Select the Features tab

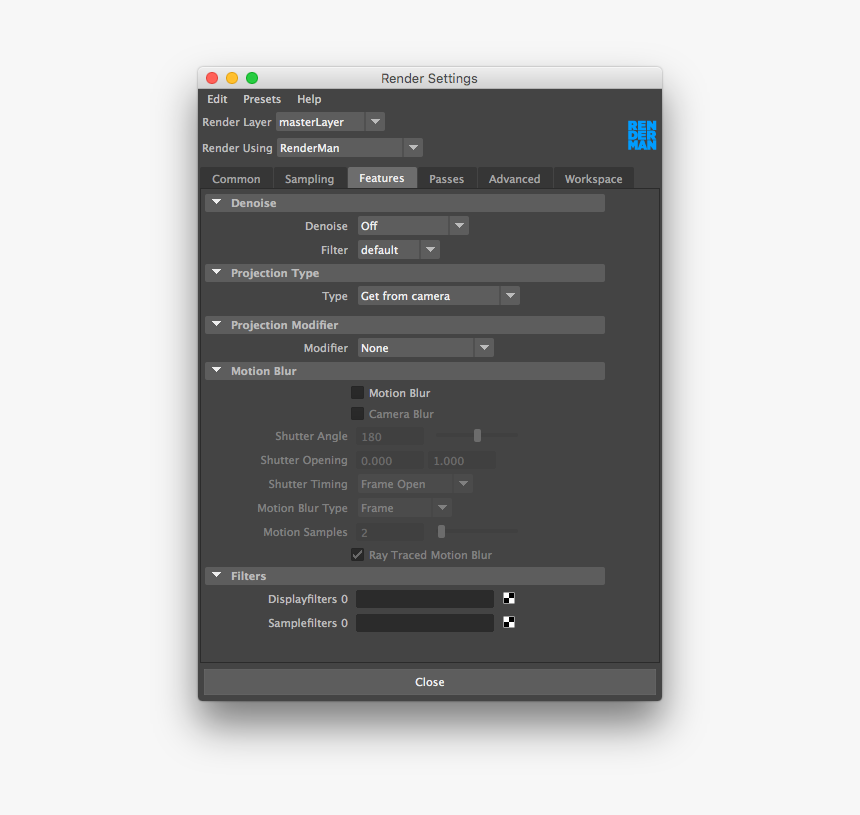point(382,178)
